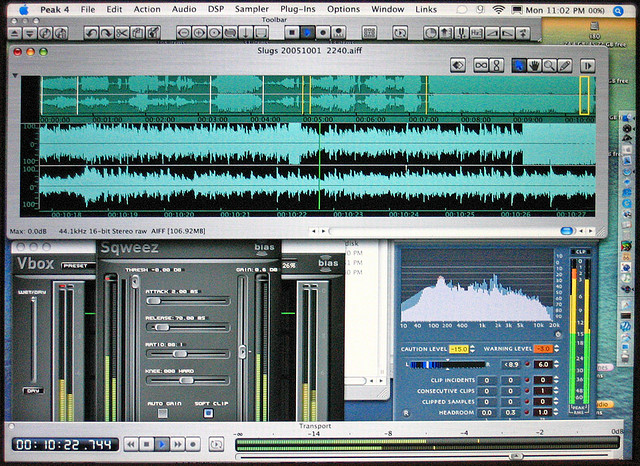
Task: Toggle the loop playback button in Transport
Action: (x=216, y=444)
